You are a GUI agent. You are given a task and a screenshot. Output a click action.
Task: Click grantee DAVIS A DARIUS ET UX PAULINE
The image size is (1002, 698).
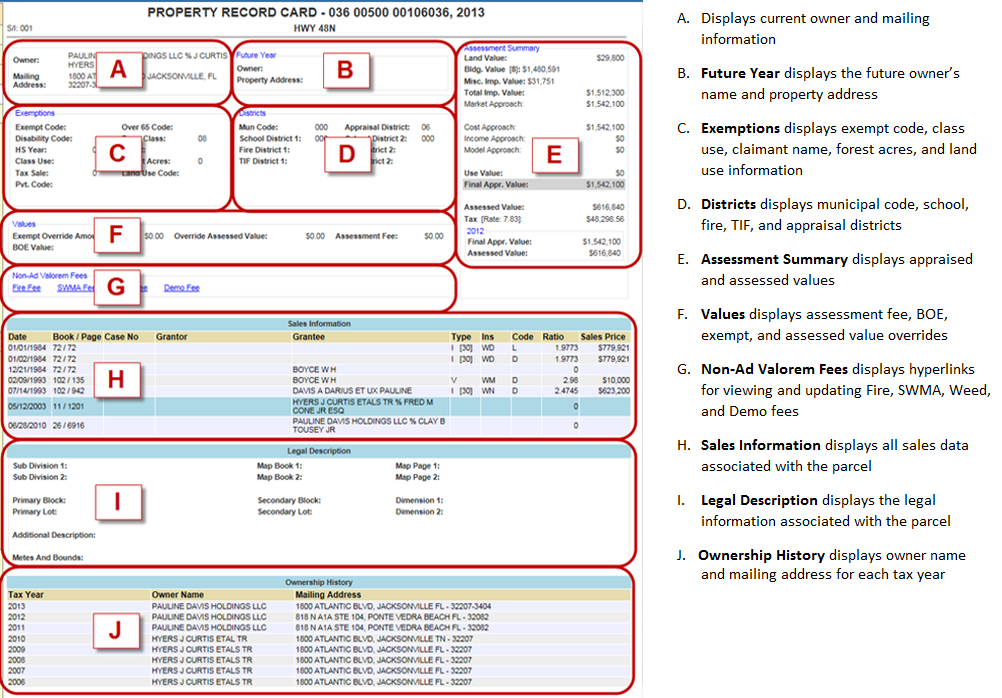[352, 391]
